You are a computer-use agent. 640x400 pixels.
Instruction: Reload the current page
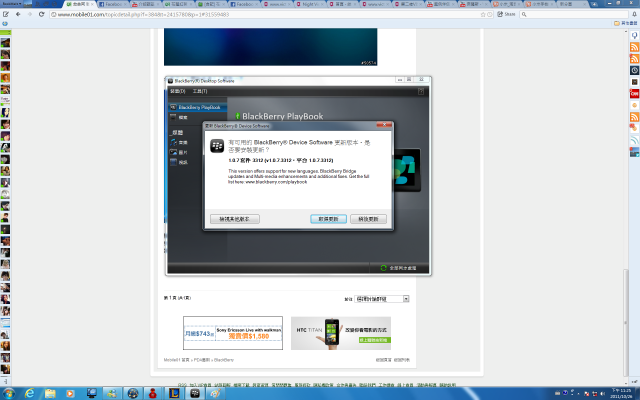(x=41, y=14)
